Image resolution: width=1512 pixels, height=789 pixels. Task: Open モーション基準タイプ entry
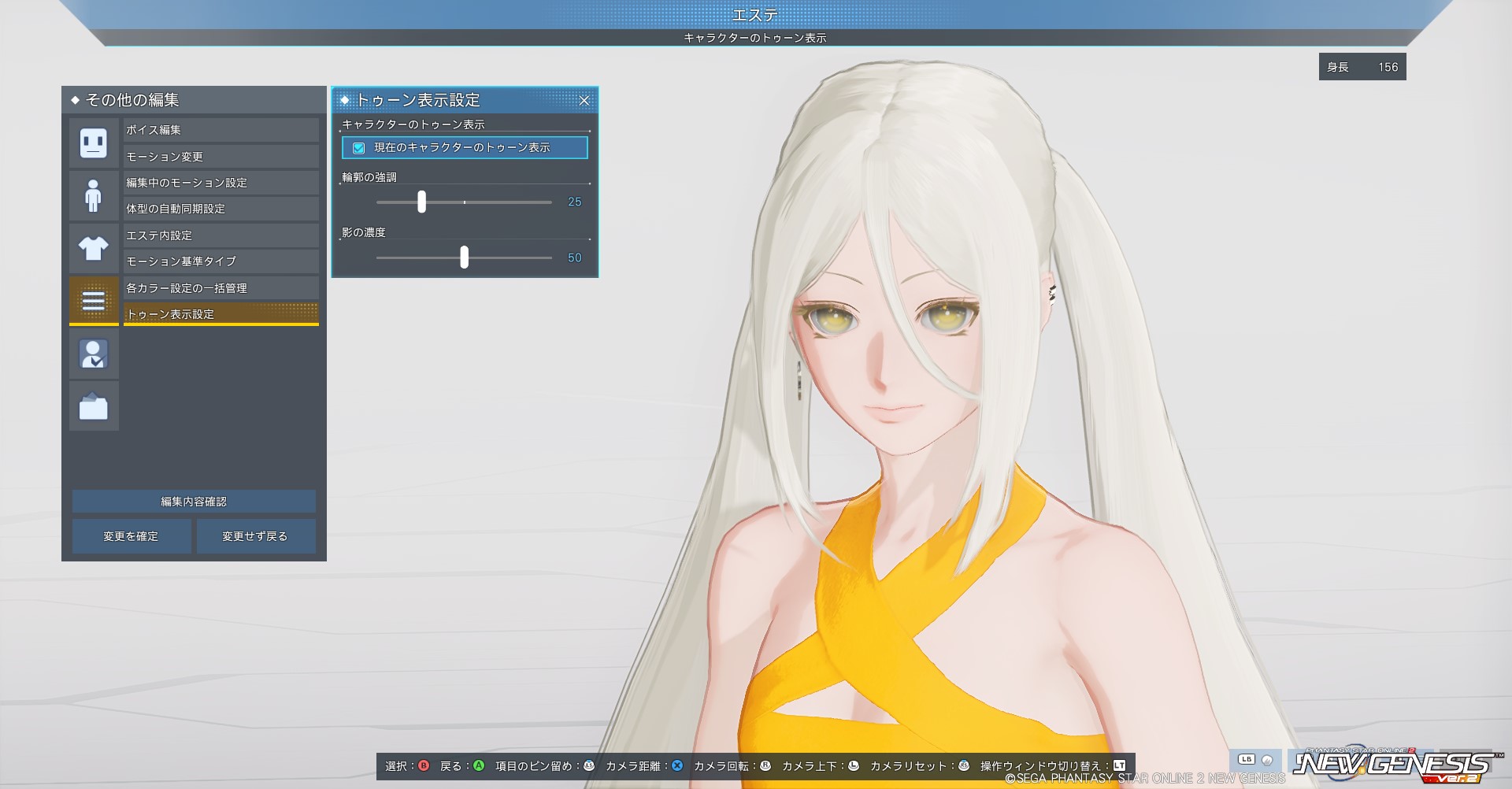[x=220, y=261]
